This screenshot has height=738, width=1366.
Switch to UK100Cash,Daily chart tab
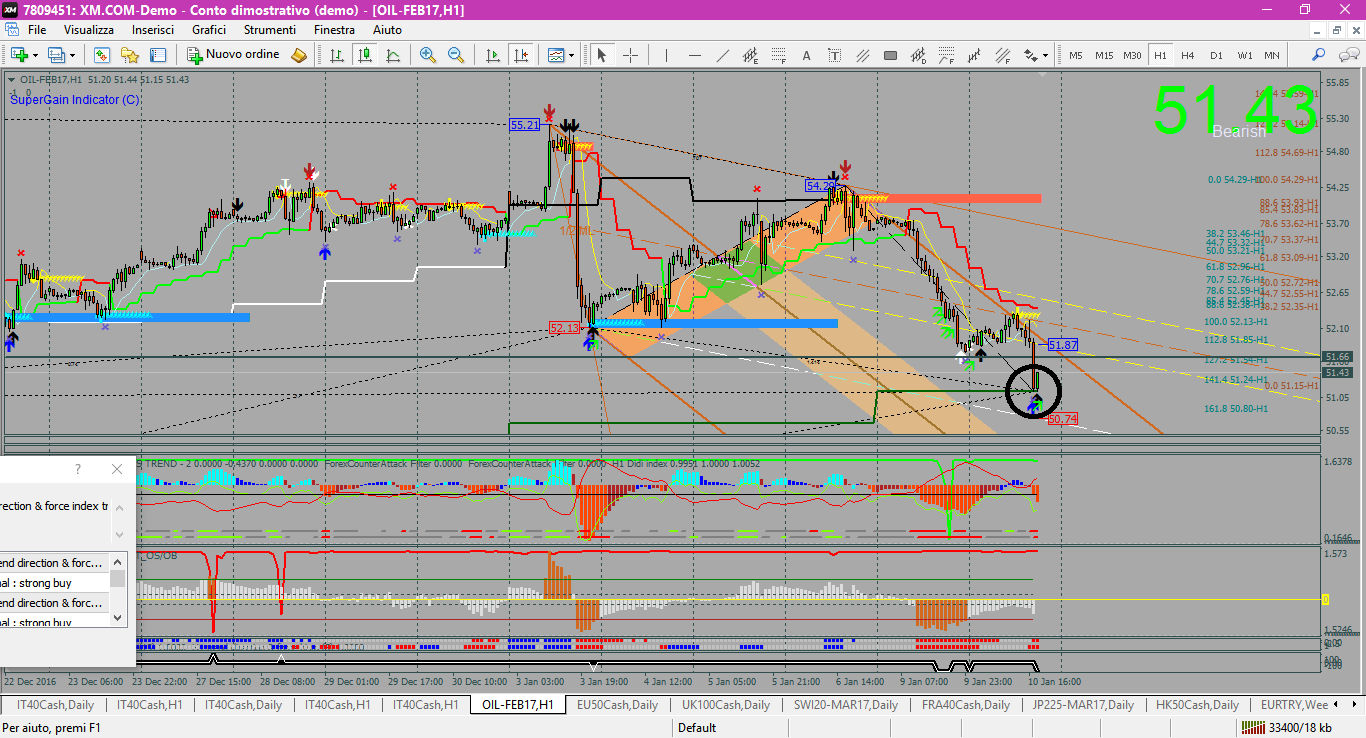tap(725, 705)
